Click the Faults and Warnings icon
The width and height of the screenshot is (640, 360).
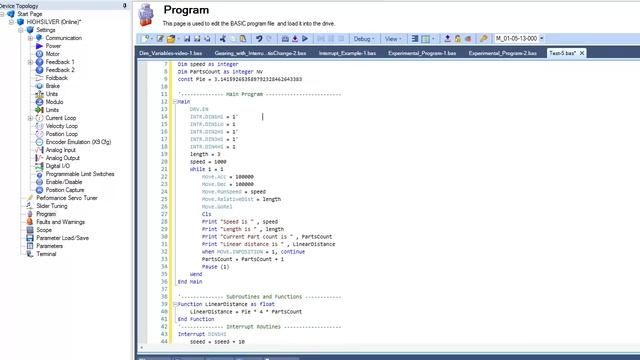coord(30,222)
